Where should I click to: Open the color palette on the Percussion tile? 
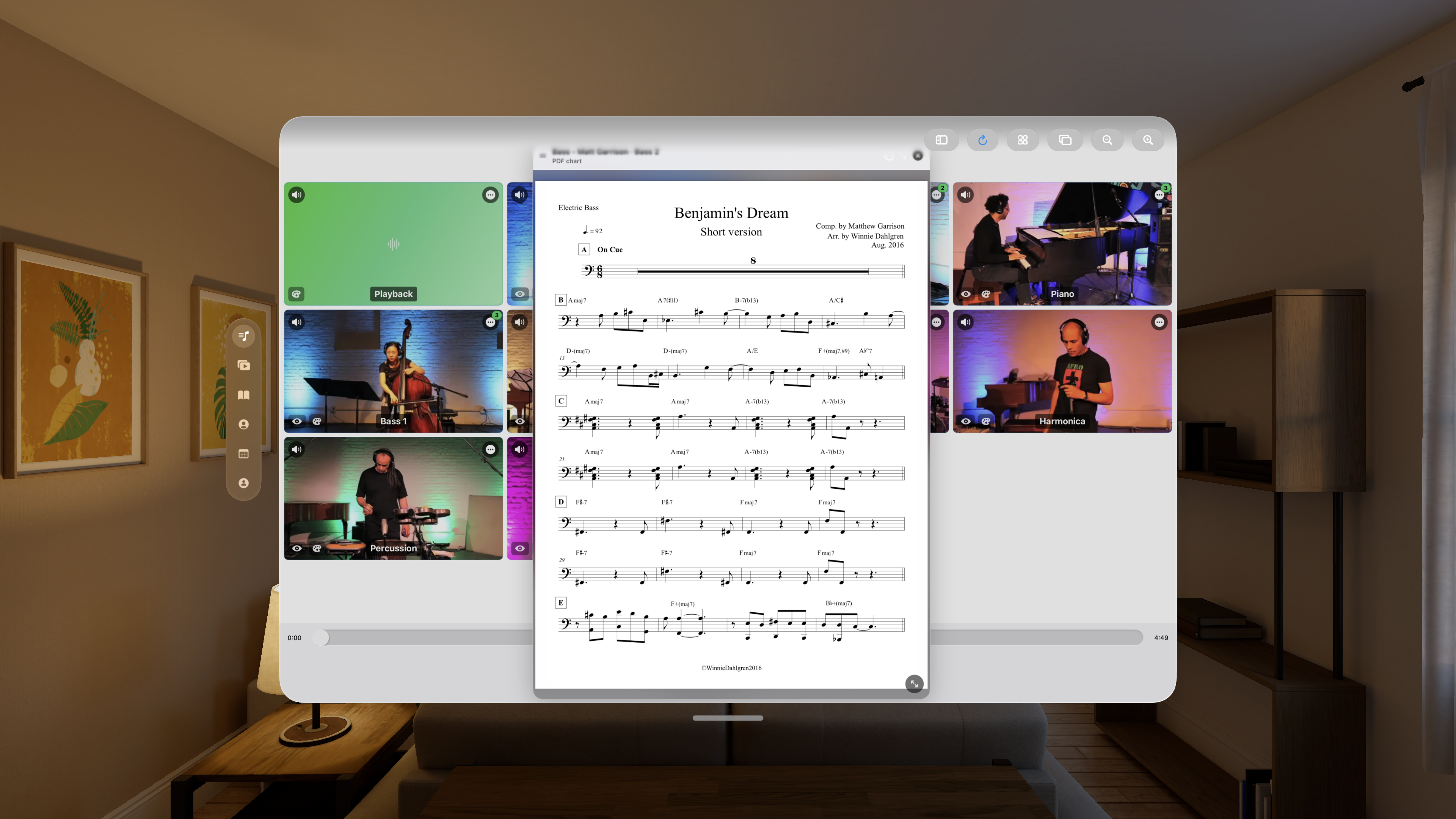click(317, 548)
